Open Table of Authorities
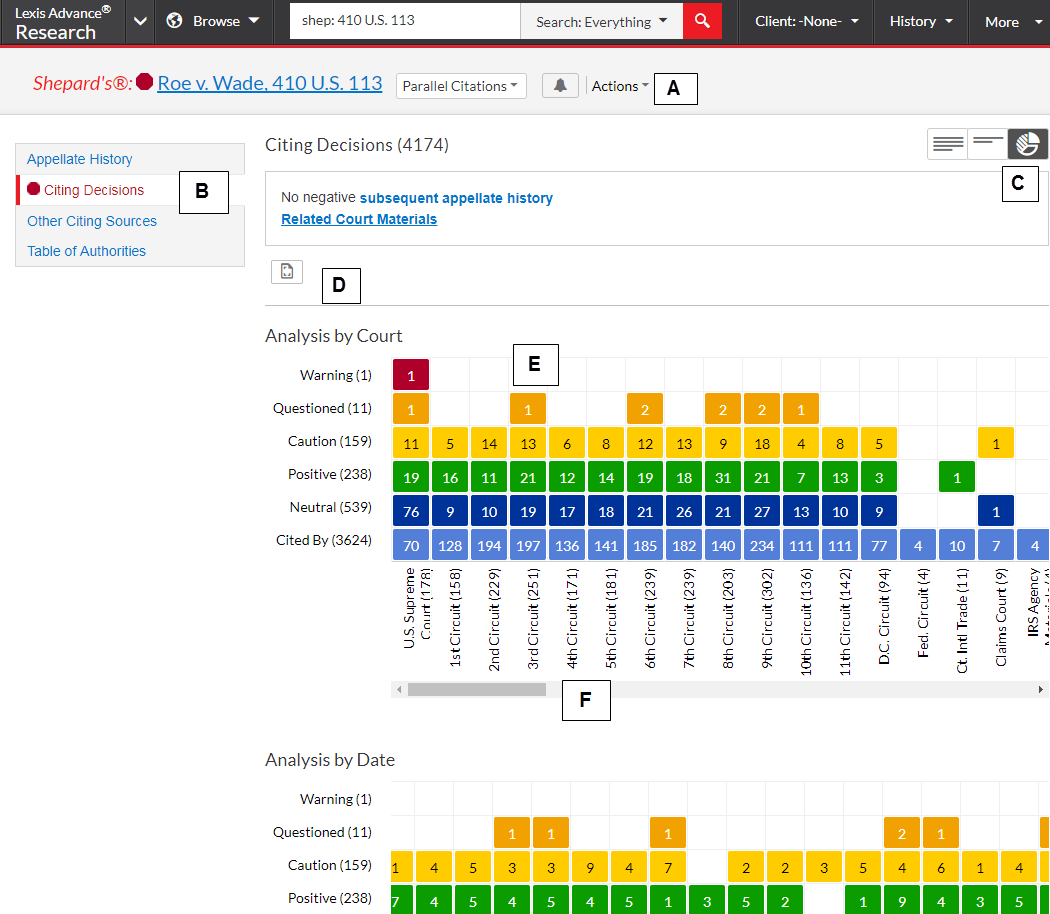 click(x=86, y=251)
